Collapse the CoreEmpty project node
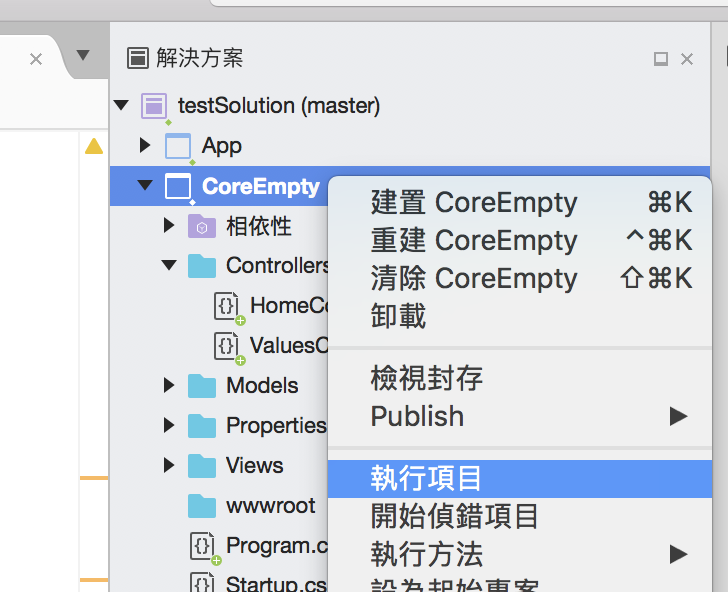This screenshot has width=728, height=592. (145, 185)
